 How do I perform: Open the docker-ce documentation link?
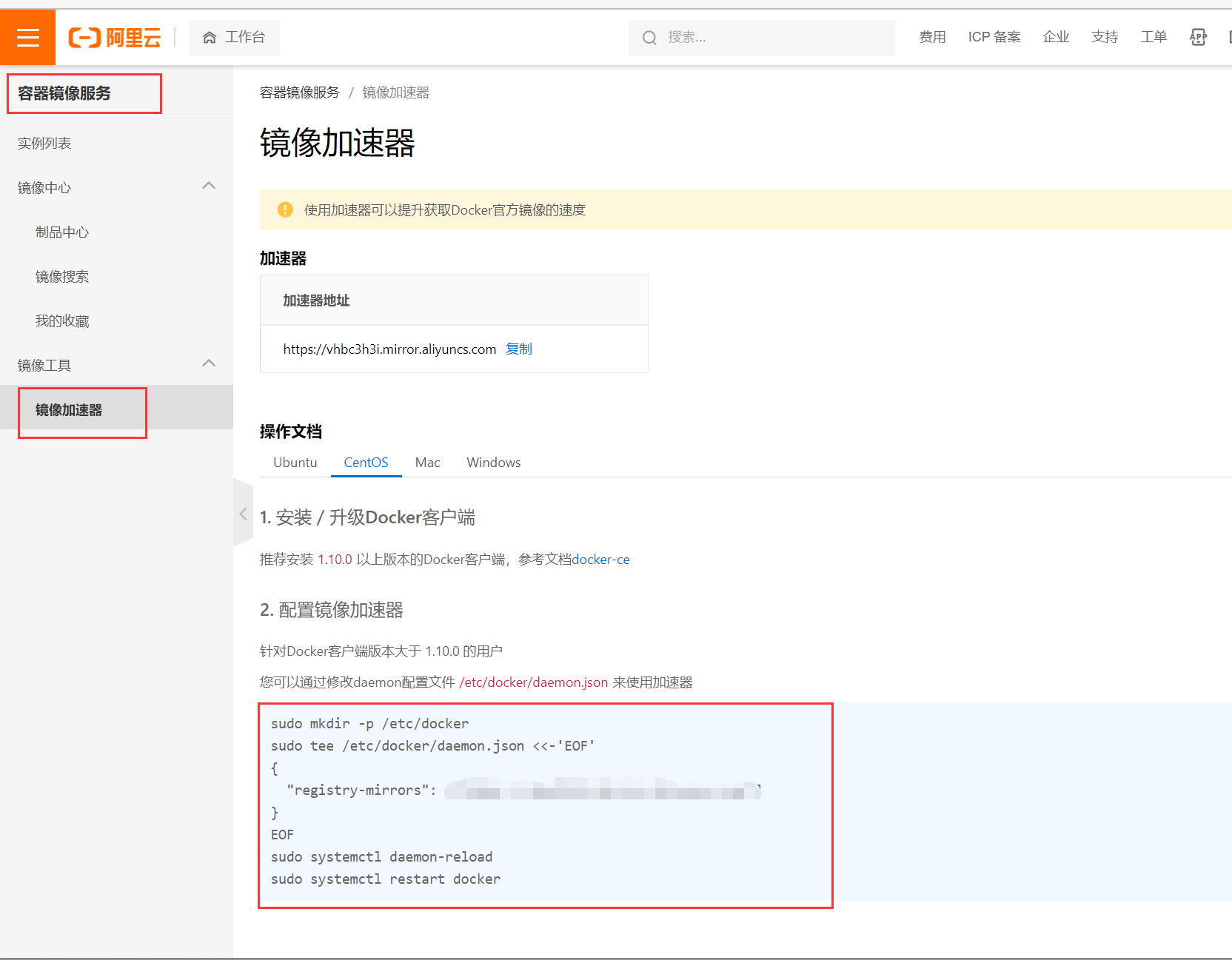tap(600, 559)
